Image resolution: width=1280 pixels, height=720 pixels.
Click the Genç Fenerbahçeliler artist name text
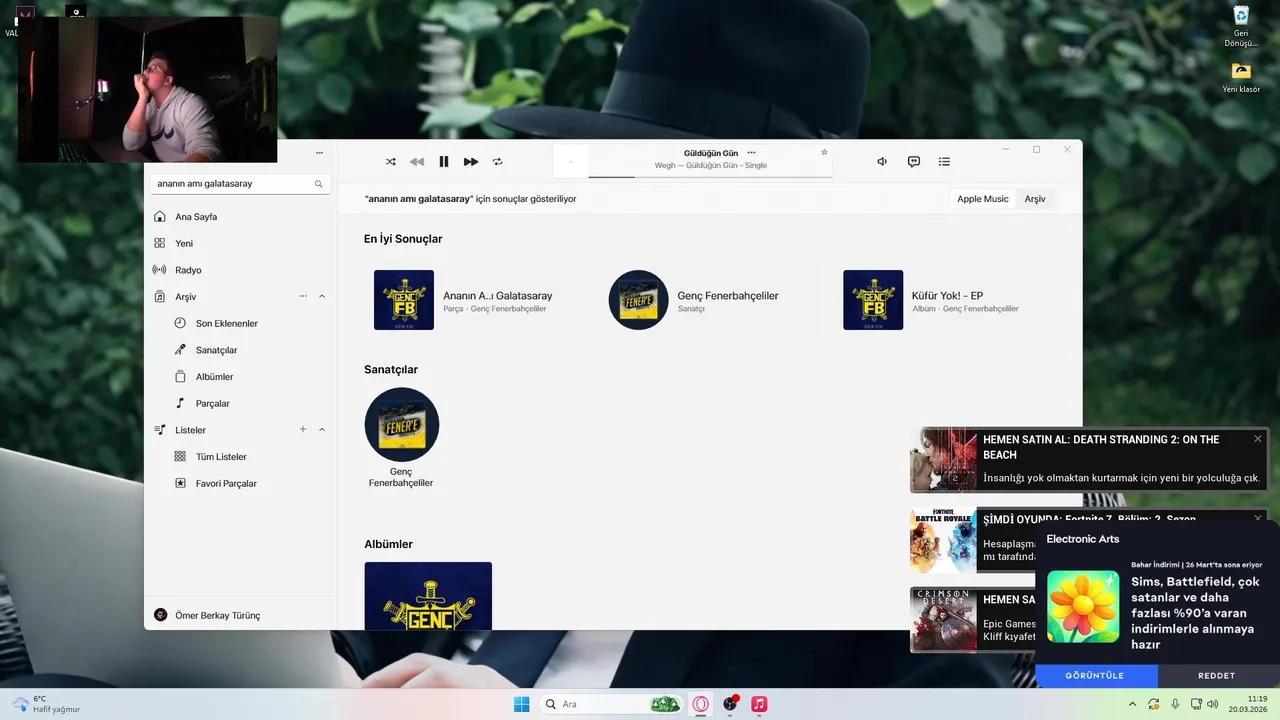(x=401, y=477)
